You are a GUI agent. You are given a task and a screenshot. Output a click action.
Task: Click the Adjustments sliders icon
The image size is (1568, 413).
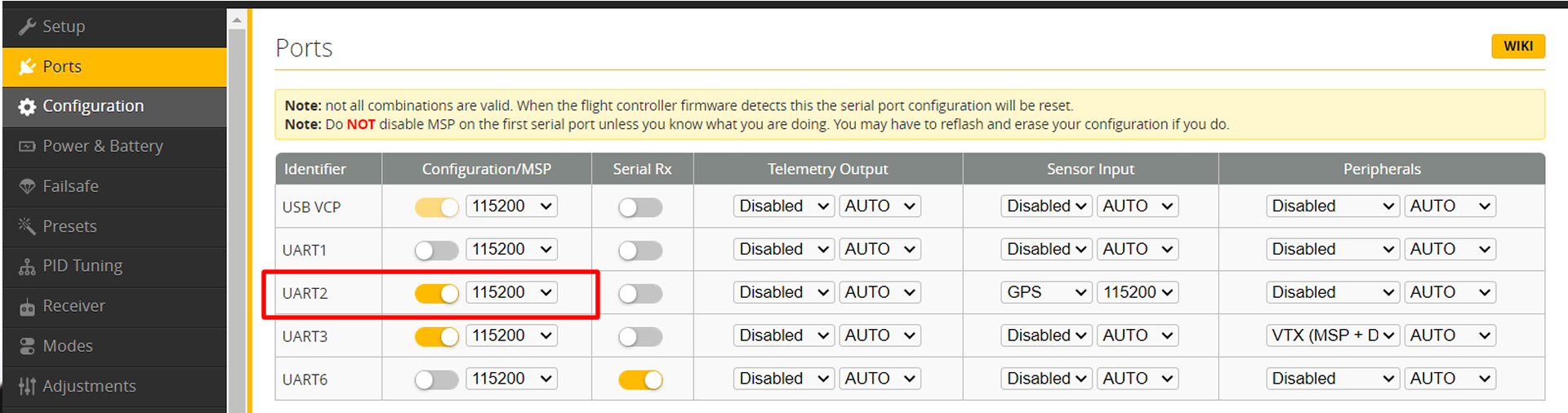[x=27, y=386]
